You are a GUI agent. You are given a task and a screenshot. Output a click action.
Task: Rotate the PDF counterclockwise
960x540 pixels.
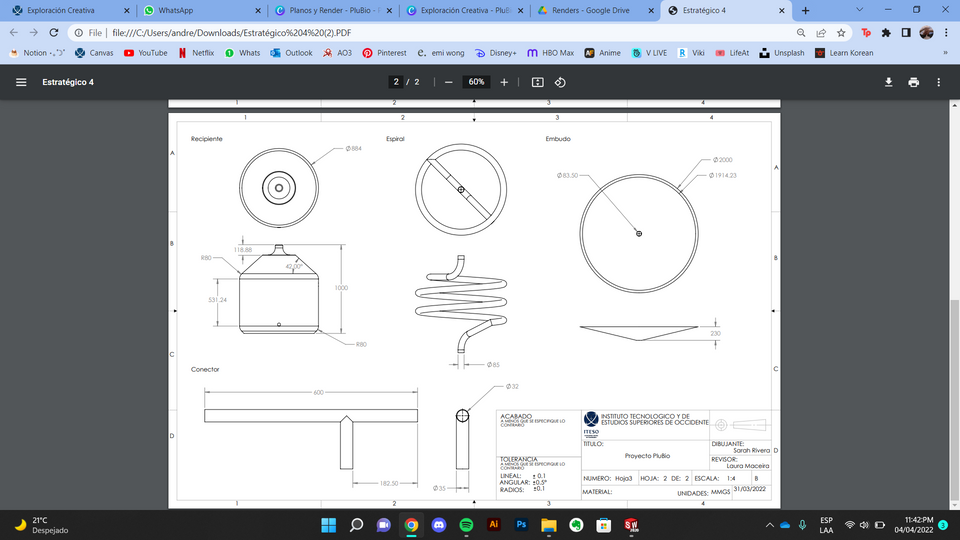click(x=560, y=82)
